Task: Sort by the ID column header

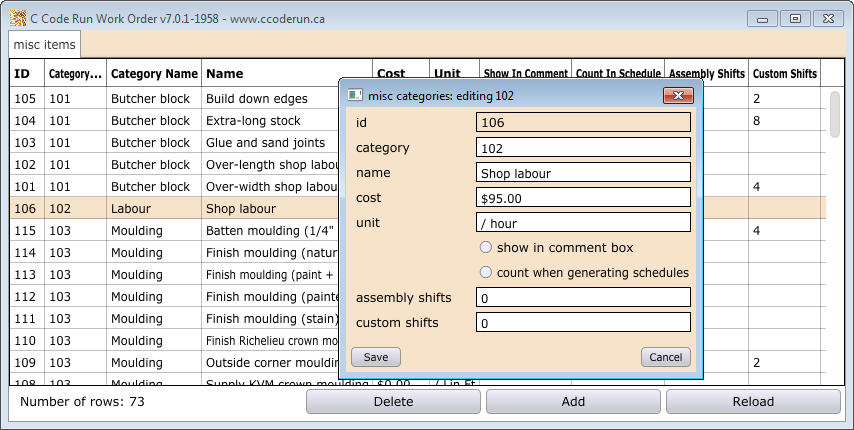Action: [x=23, y=73]
